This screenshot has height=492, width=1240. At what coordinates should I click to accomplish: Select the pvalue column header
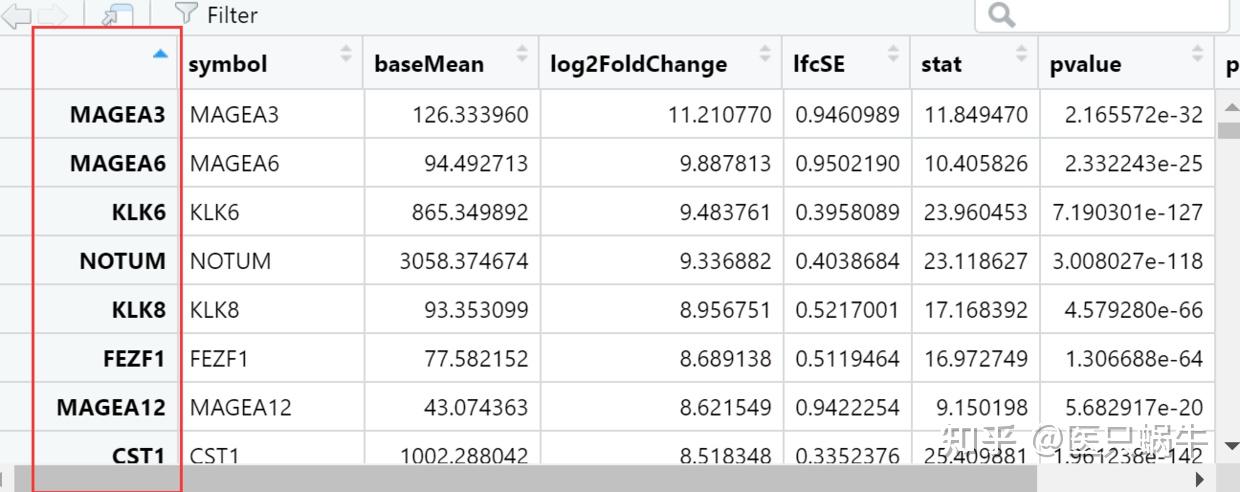point(1085,64)
